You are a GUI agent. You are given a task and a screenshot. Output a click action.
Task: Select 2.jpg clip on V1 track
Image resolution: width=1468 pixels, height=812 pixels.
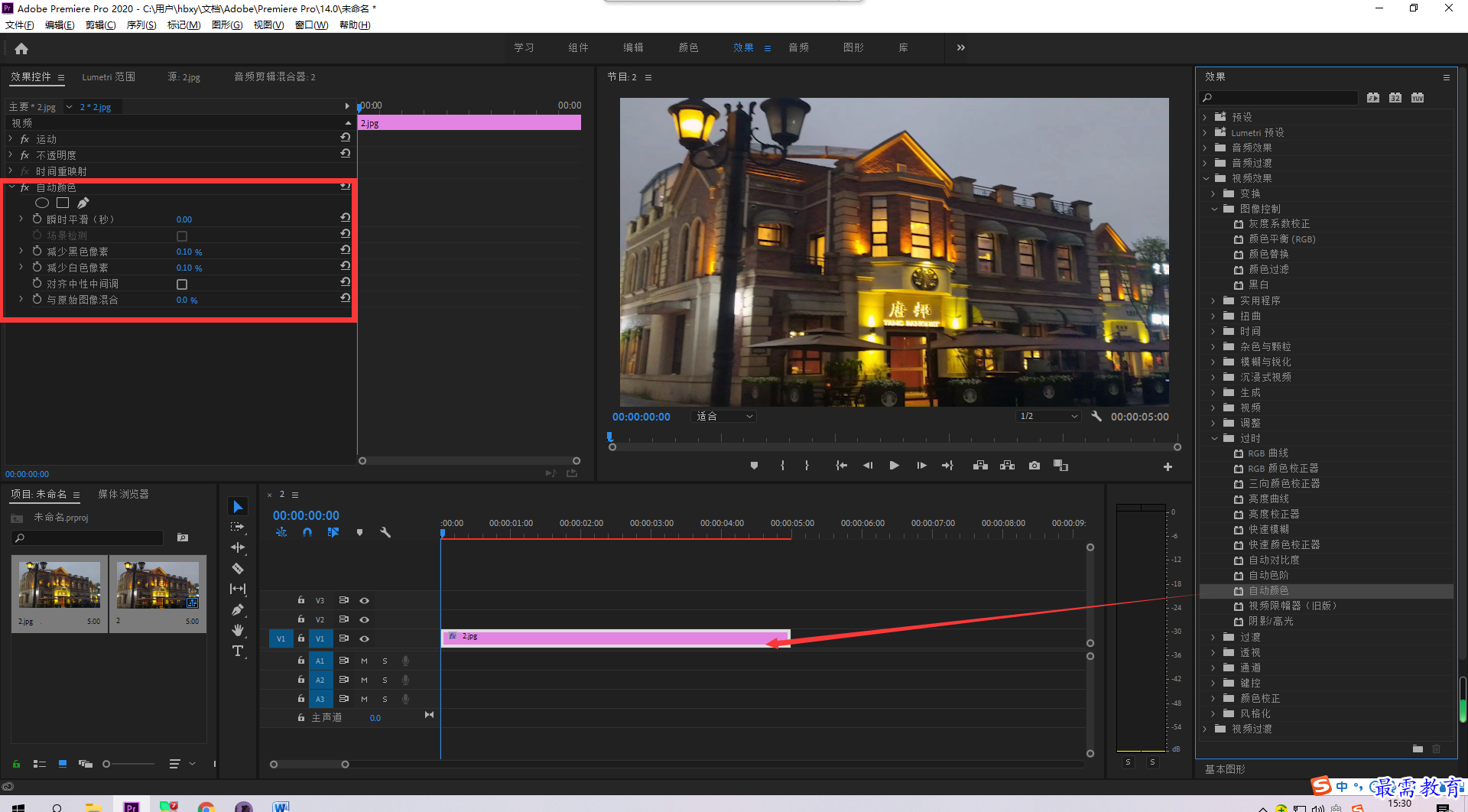[615, 638]
